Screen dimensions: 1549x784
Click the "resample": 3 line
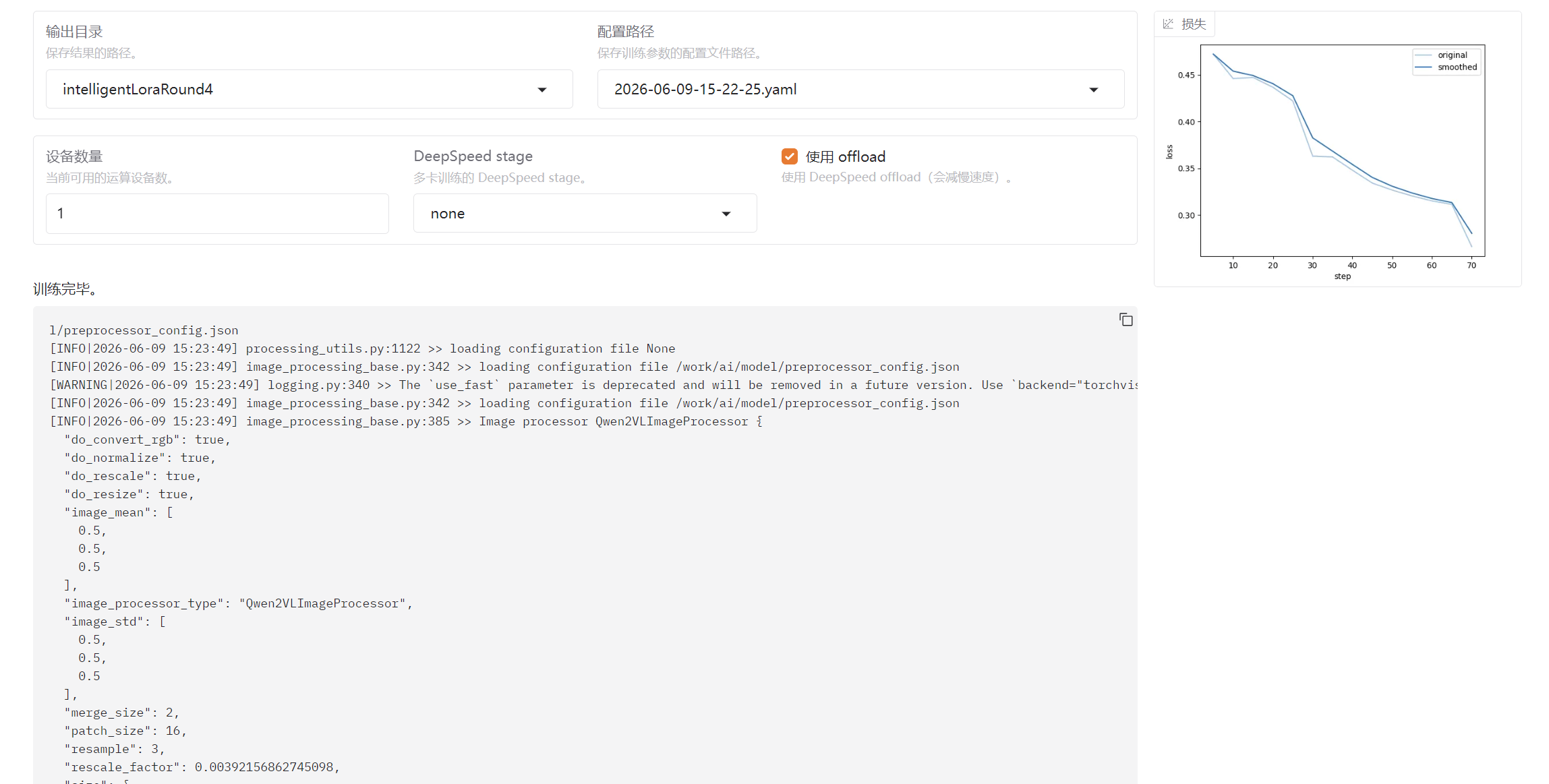click(x=115, y=749)
